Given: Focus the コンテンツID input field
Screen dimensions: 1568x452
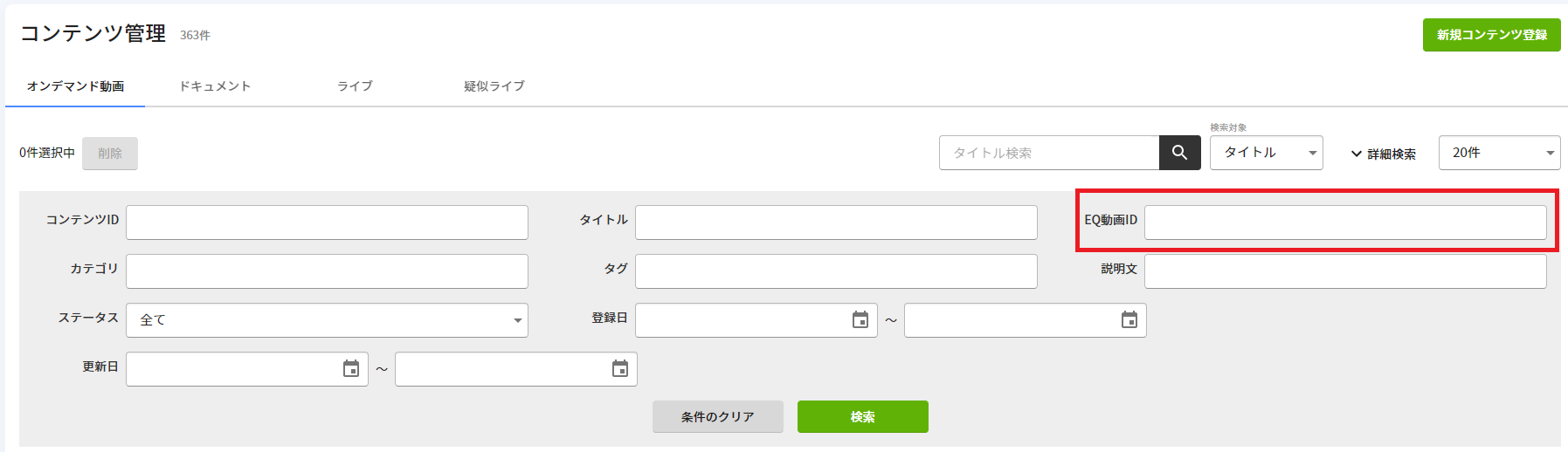Looking at the screenshot, I should [x=327, y=223].
